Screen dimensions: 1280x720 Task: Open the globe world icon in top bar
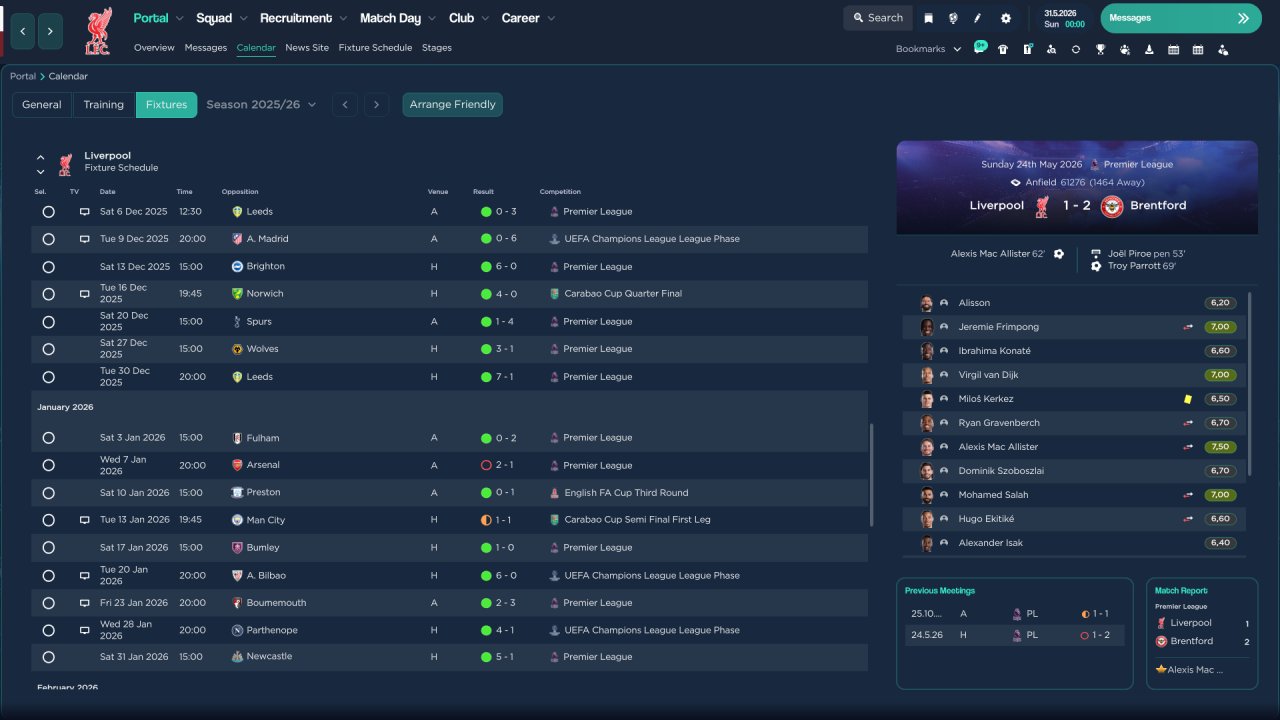(x=953, y=18)
